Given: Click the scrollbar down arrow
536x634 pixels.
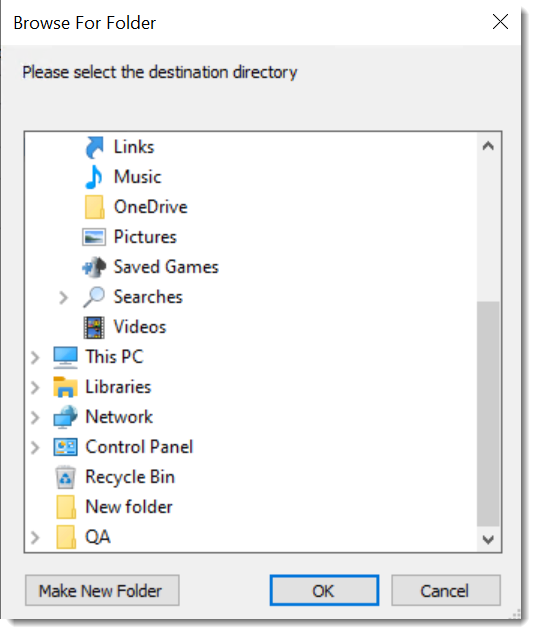Looking at the screenshot, I should click(488, 539).
